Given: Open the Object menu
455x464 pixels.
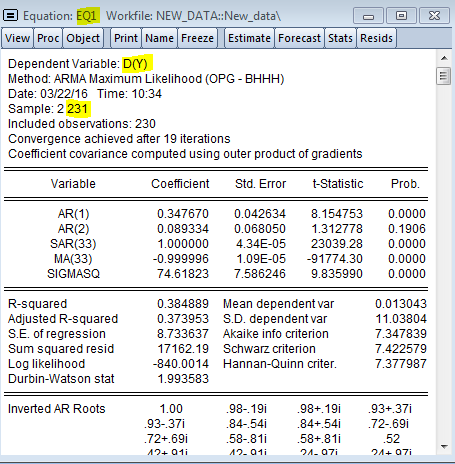Looking at the screenshot, I should (83, 38).
